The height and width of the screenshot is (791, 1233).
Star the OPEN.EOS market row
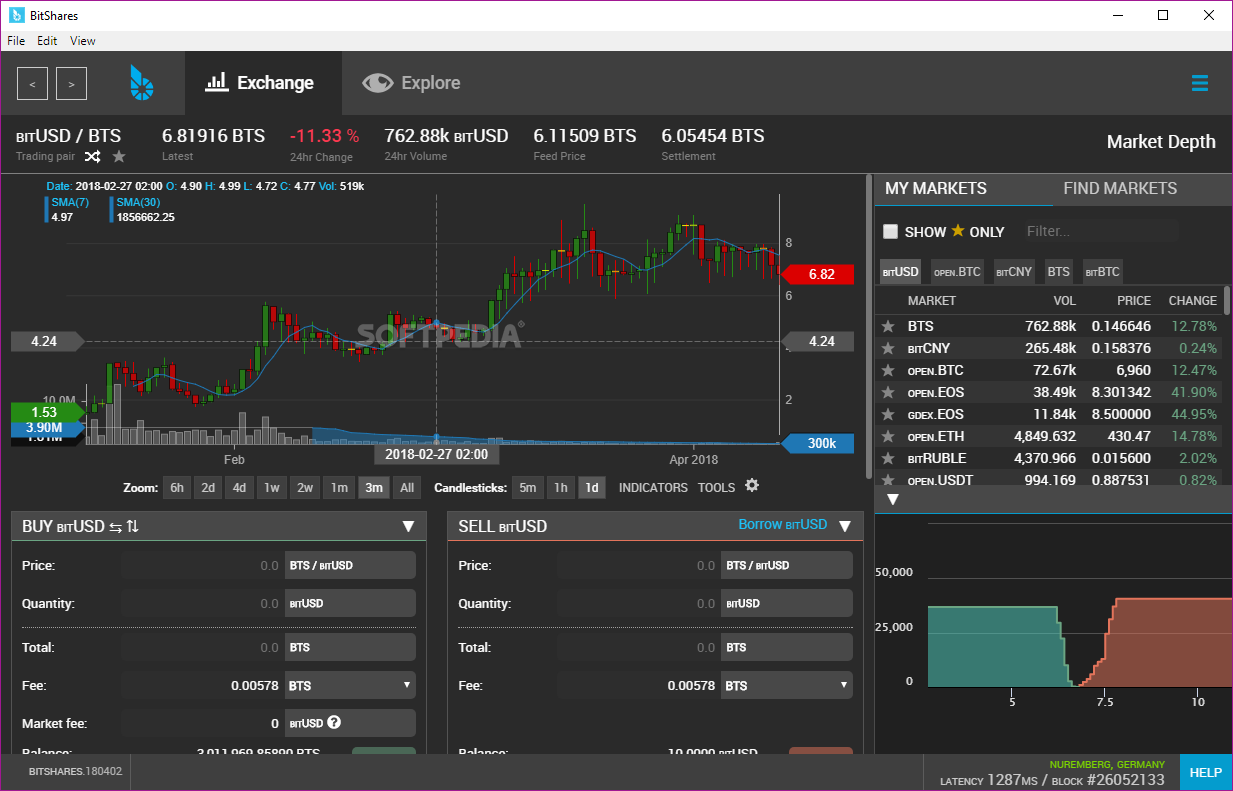pyautogui.click(x=887, y=392)
